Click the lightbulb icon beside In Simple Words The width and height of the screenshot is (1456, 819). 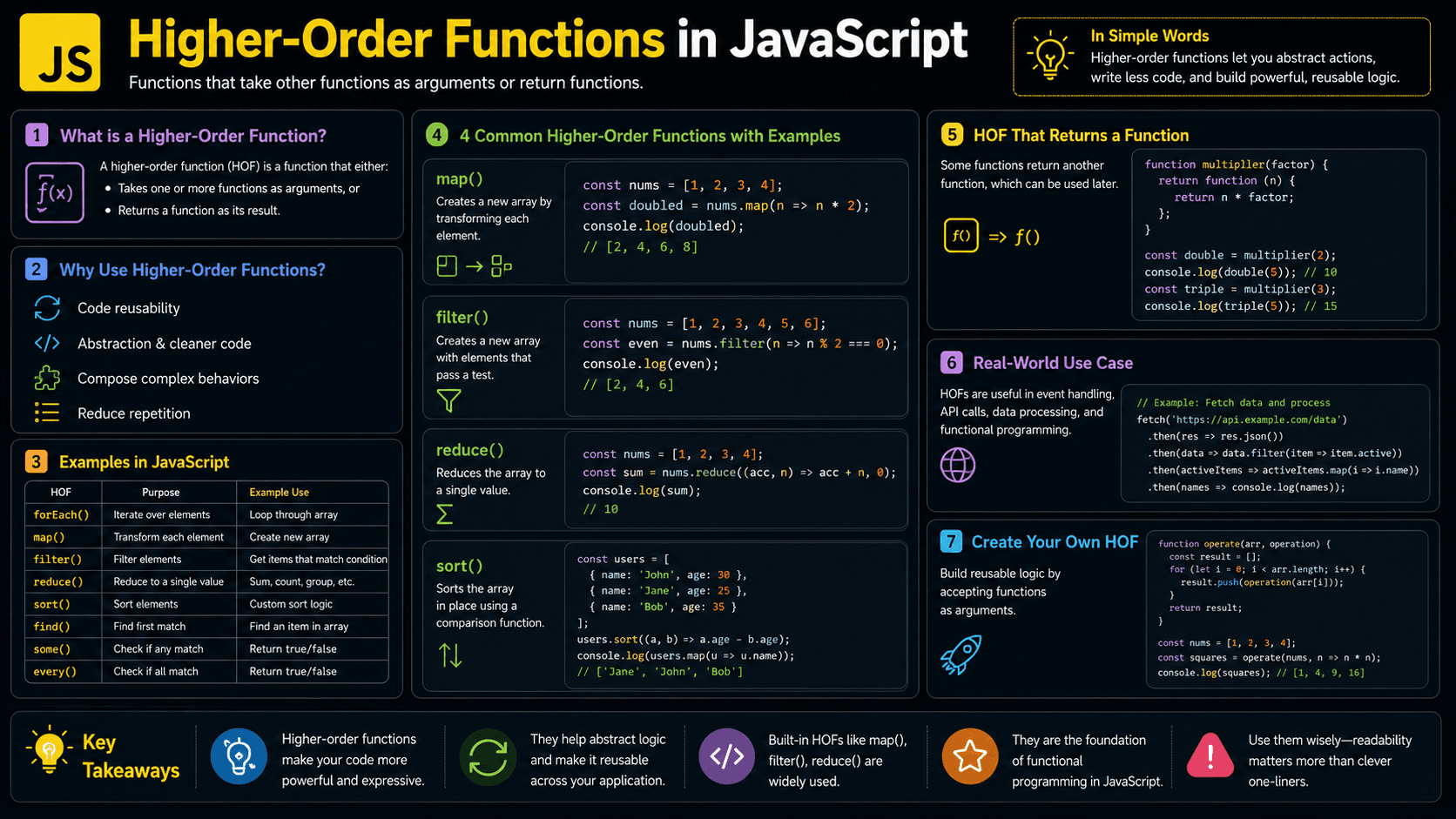(x=1050, y=56)
